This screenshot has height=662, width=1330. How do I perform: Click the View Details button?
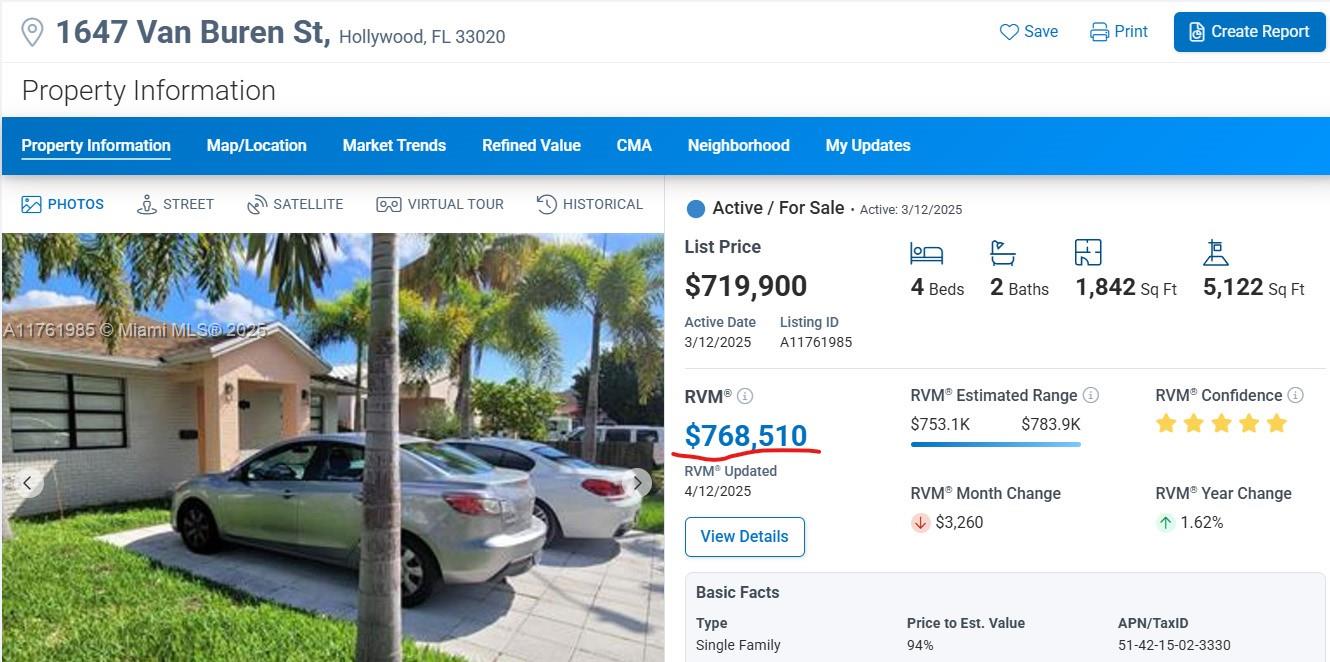(x=744, y=537)
